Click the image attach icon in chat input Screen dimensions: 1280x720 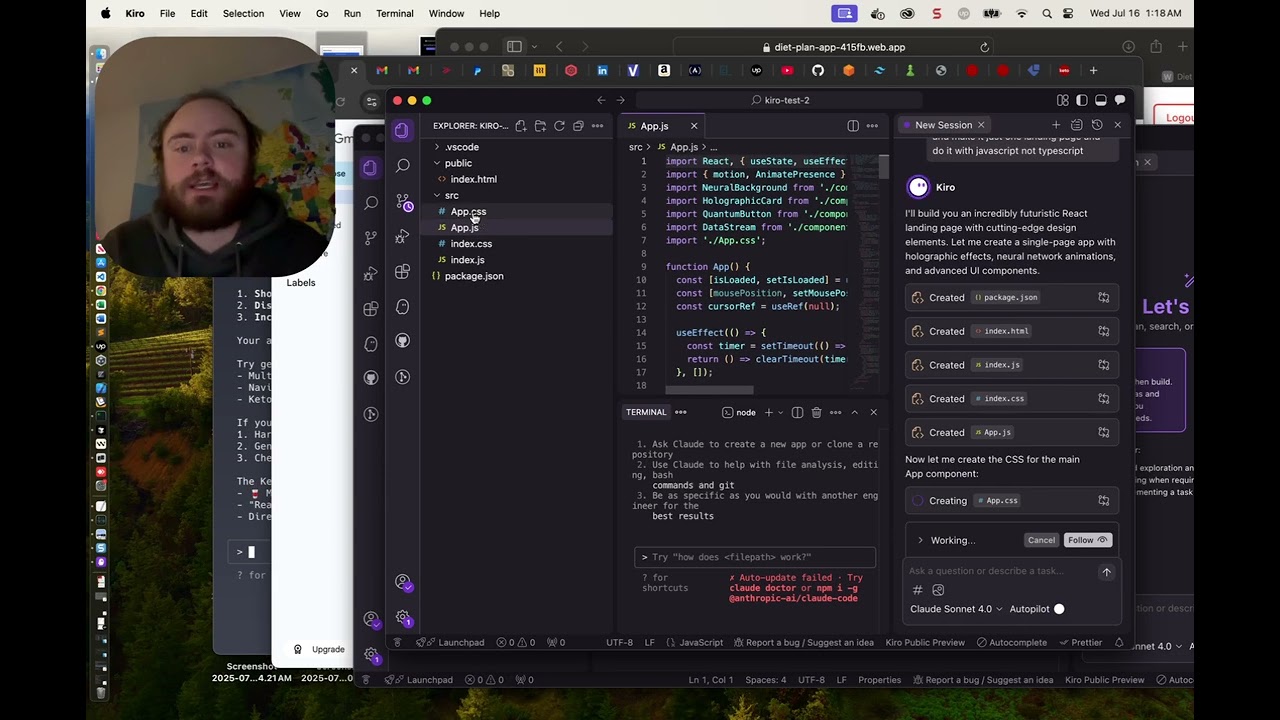(938, 590)
